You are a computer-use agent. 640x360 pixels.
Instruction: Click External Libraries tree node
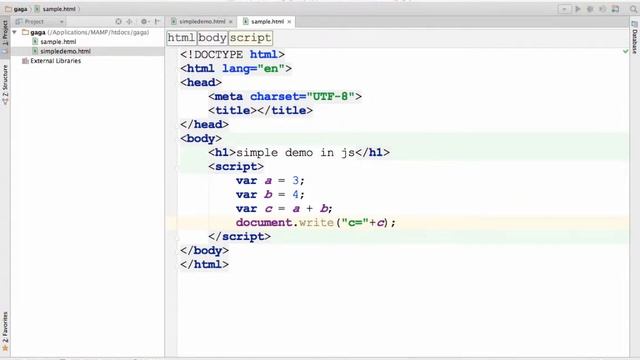pos(56,61)
